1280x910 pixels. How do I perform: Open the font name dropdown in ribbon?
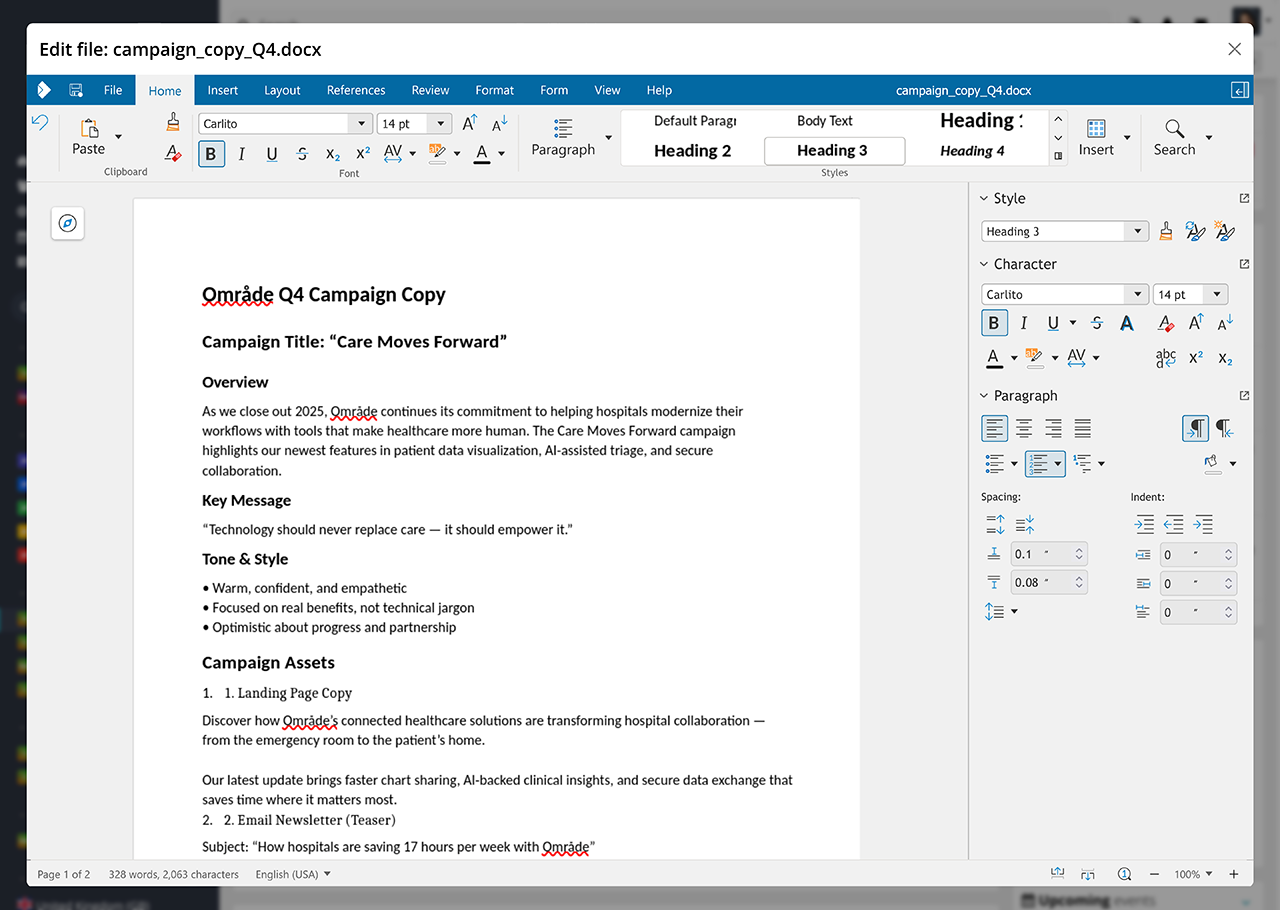click(360, 124)
